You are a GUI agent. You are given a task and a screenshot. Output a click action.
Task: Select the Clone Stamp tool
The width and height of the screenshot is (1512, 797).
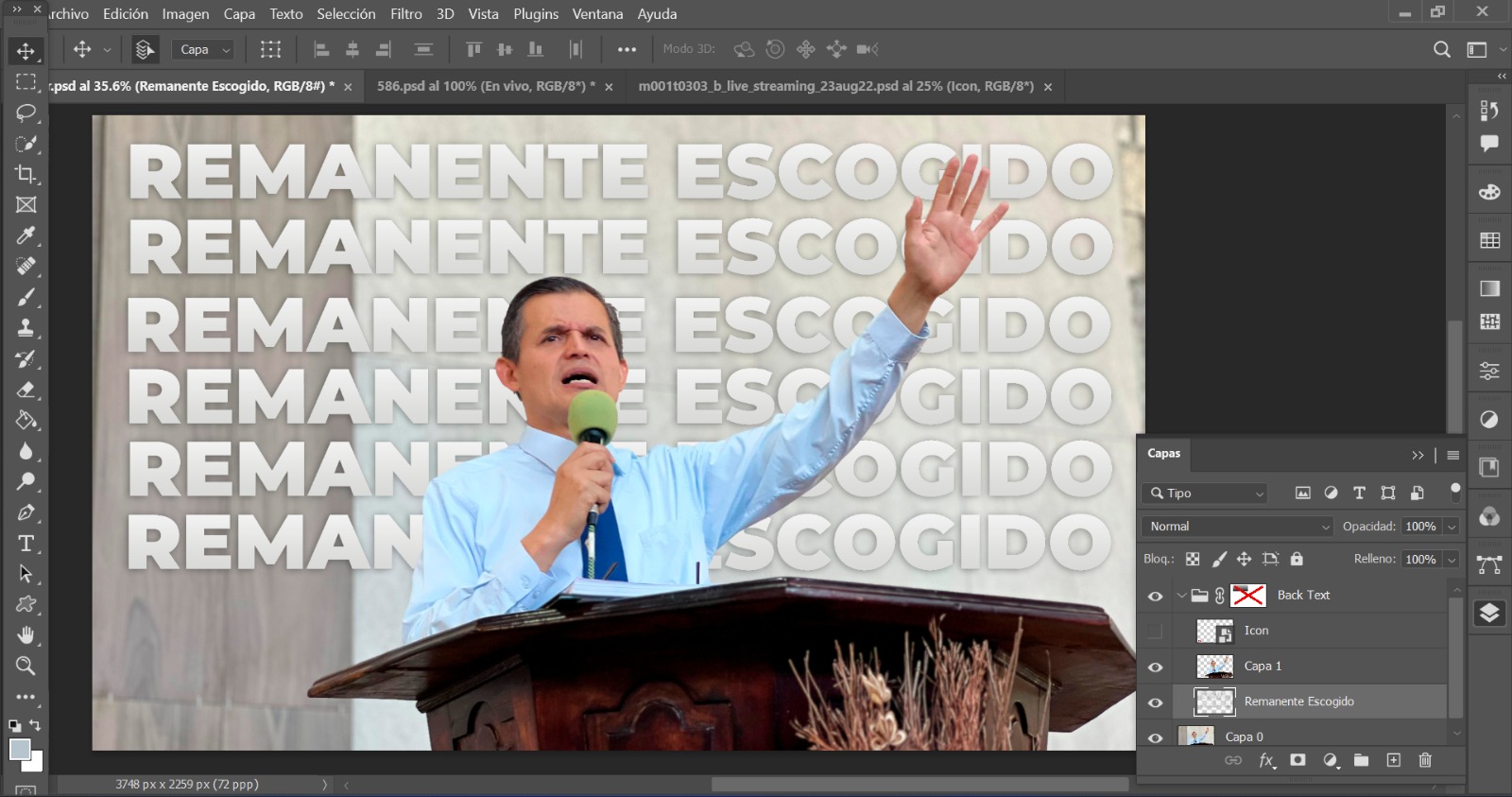click(26, 328)
